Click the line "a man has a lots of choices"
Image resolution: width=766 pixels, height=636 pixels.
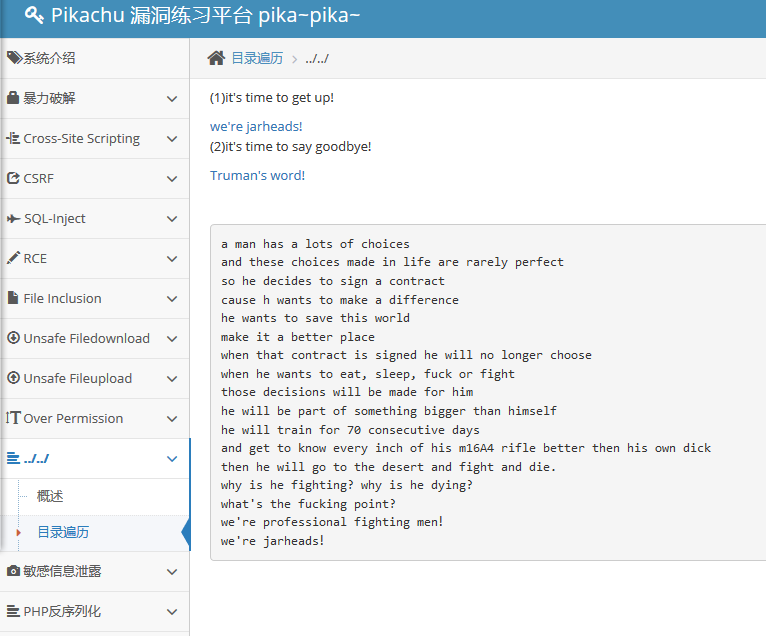pyautogui.click(x=315, y=244)
